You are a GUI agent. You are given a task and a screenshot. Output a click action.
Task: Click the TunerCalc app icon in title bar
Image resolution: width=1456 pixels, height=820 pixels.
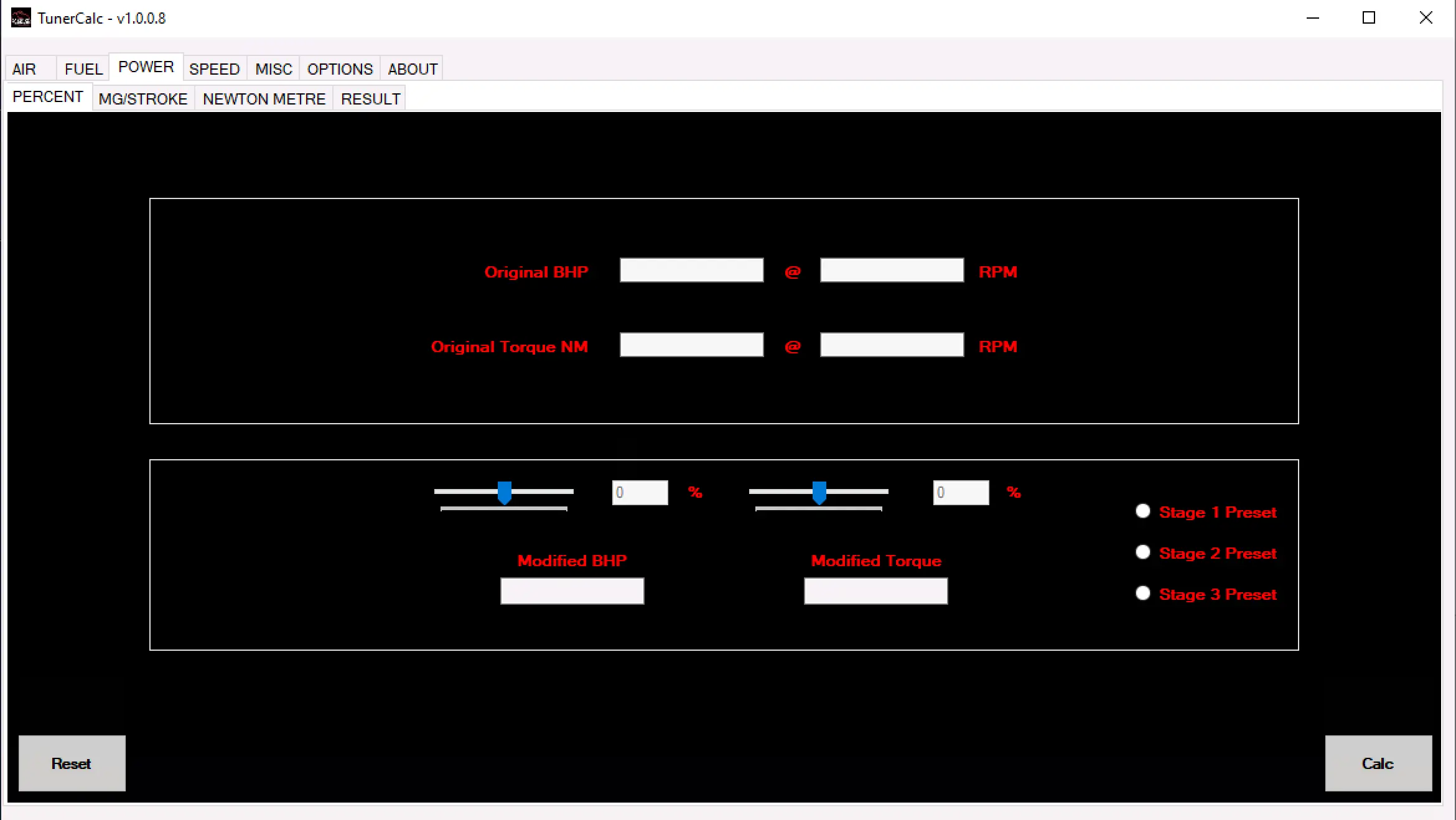click(x=21, y=18)
